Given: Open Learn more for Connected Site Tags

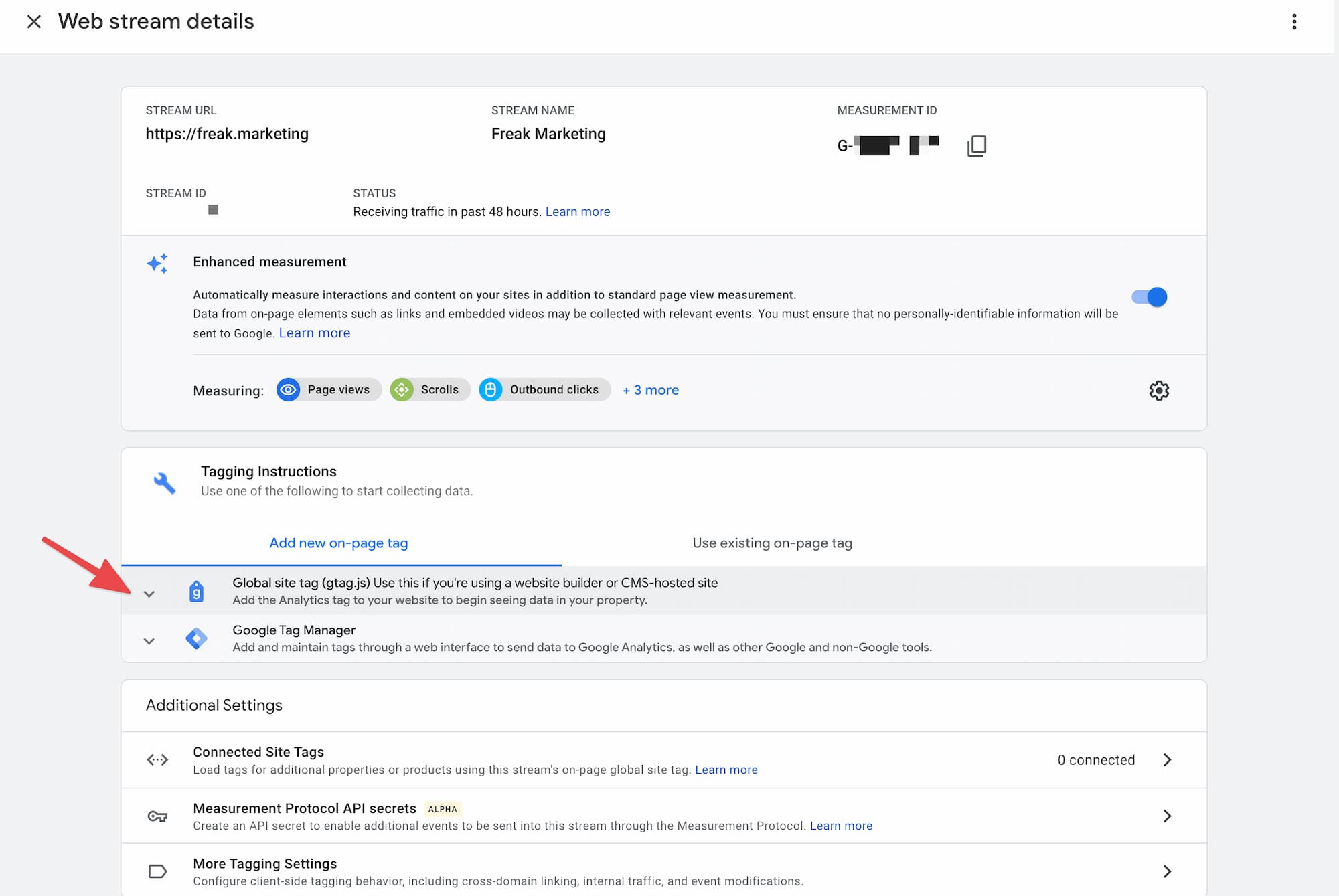Looking at the screenshot, I should pyautogui.click(x=726, y=770).
